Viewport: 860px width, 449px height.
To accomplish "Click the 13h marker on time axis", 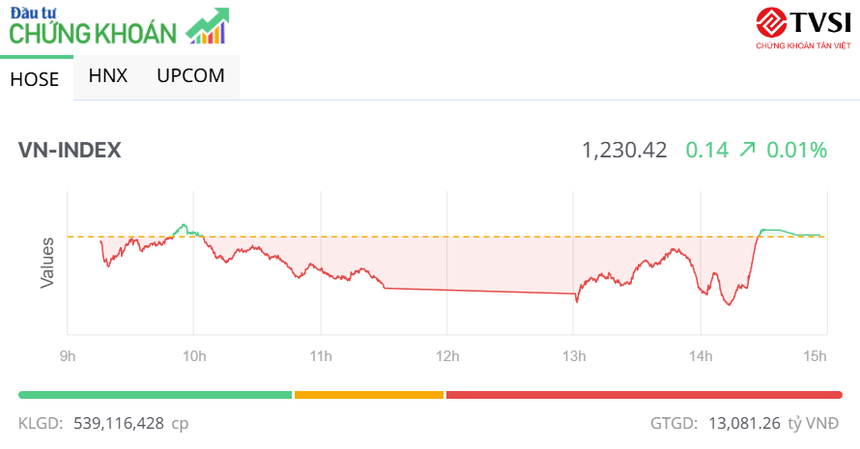I will (x=573, y=355).
